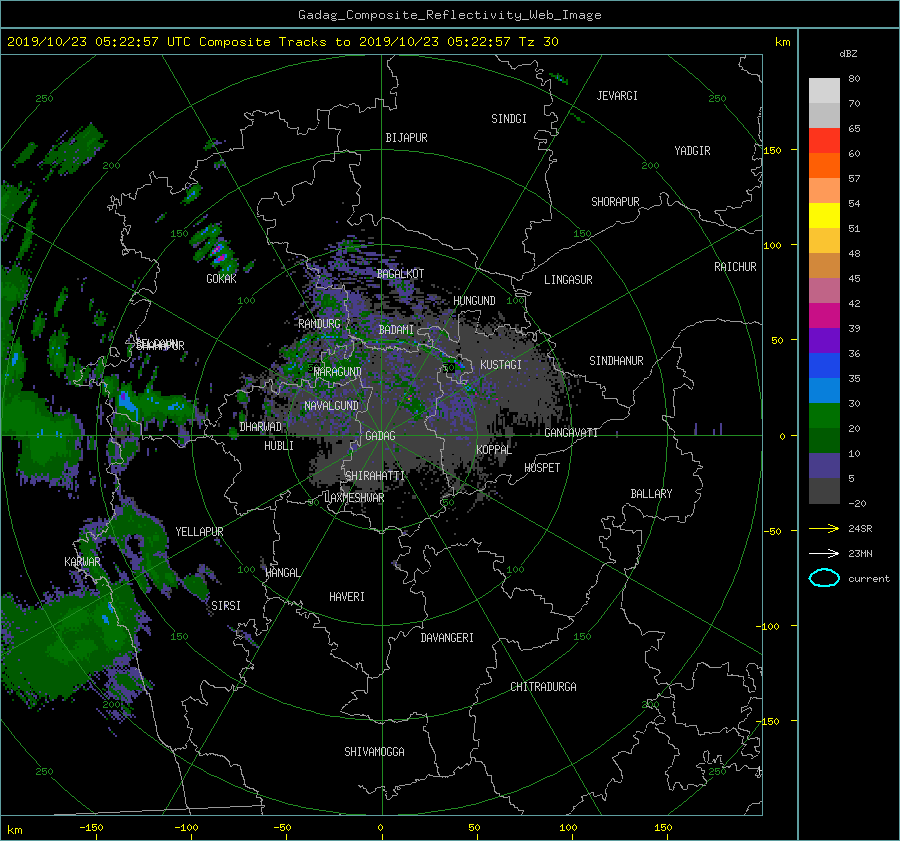Click the yellow 24SR arrow legend icon
The image size is (900, 841).
[824, 528]
